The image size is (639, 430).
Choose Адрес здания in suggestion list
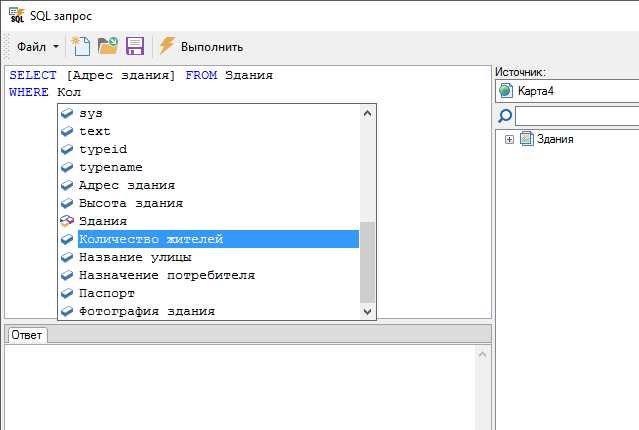click(127, 185)
